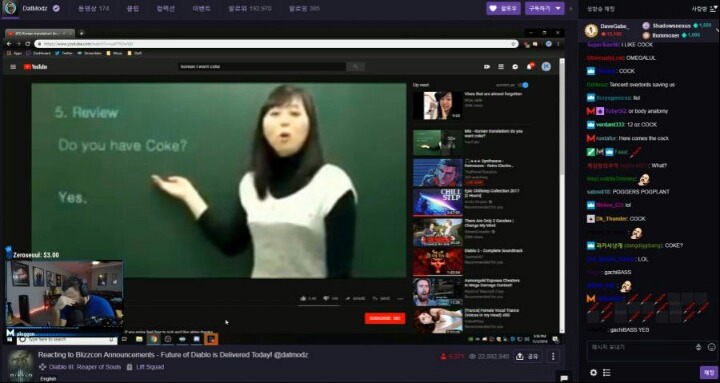Image resolution: width=720 pixels, height=383 pixels.
Task: Click the Diablo III game box art
Action: tap(21, 366)
